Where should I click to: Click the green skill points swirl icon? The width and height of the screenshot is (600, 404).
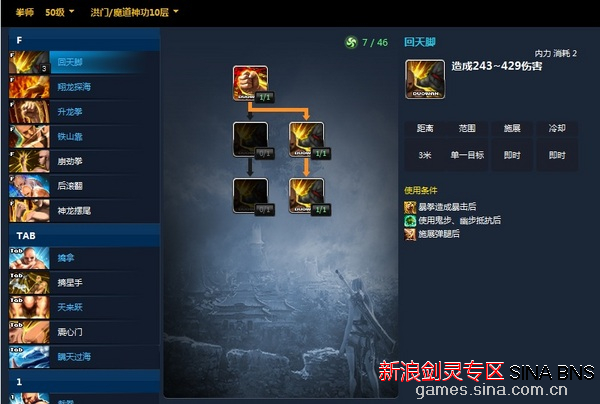tap(351, 42)
